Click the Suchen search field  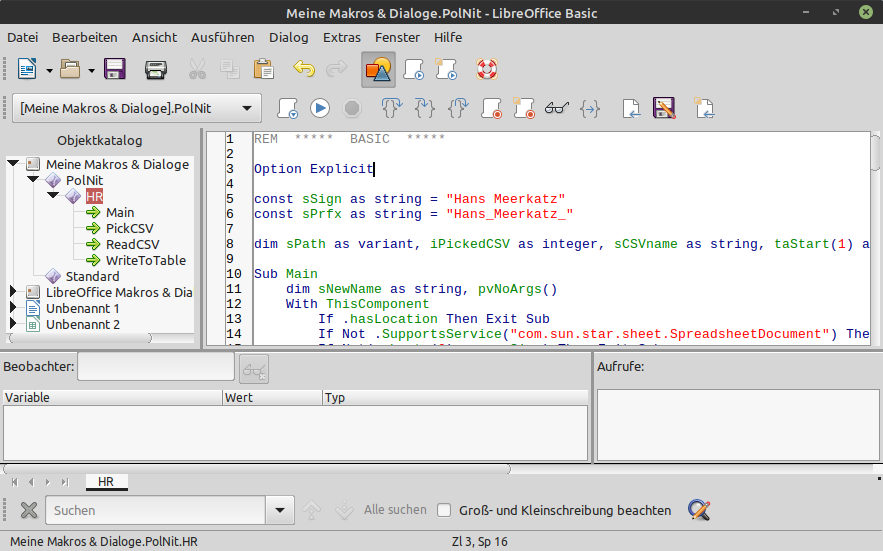coord(155,510)
